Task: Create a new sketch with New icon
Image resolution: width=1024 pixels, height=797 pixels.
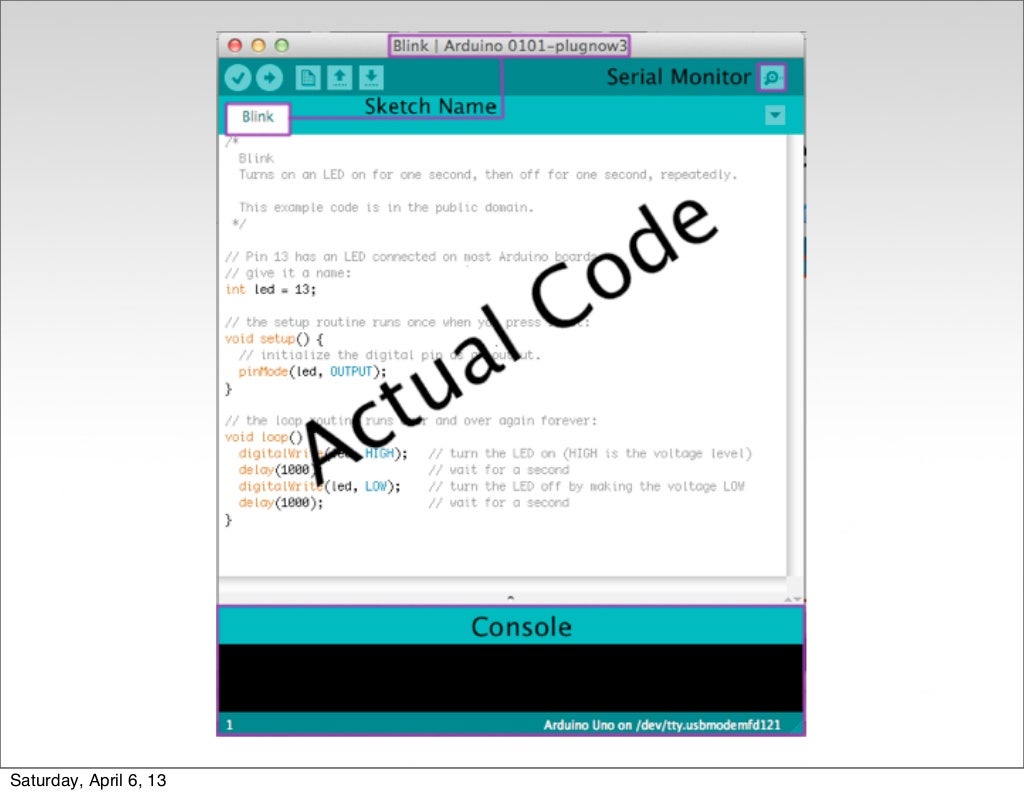Action: pyautogui.click(x=308, y=78)
